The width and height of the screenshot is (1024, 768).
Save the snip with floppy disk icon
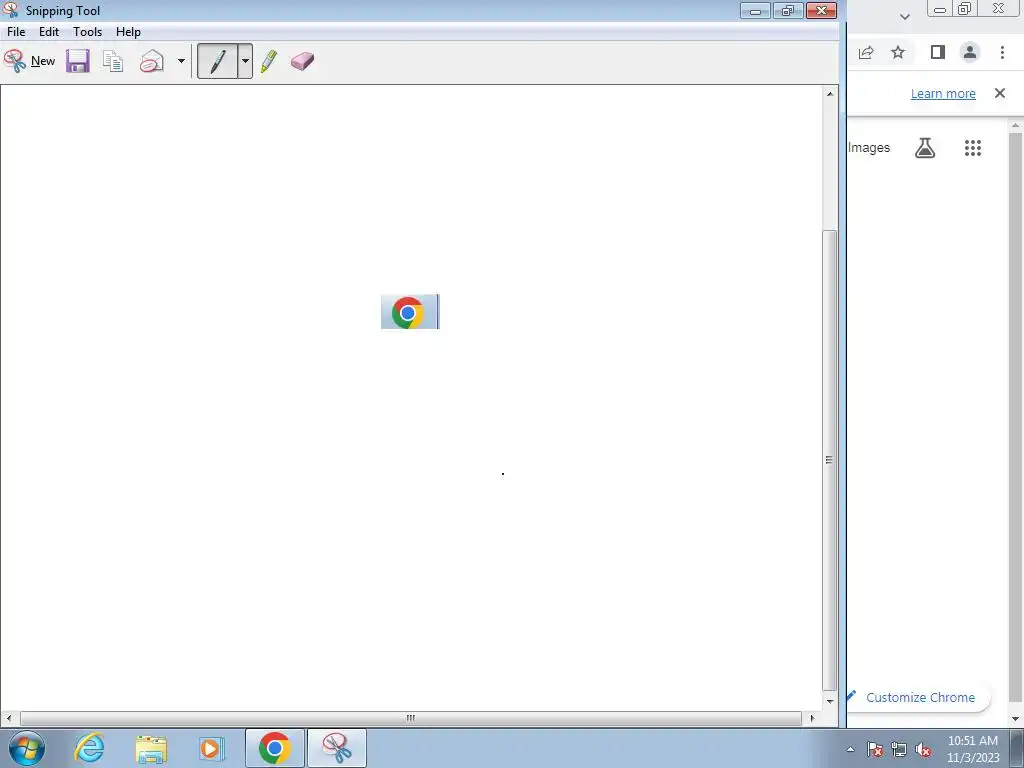(78, 61)
